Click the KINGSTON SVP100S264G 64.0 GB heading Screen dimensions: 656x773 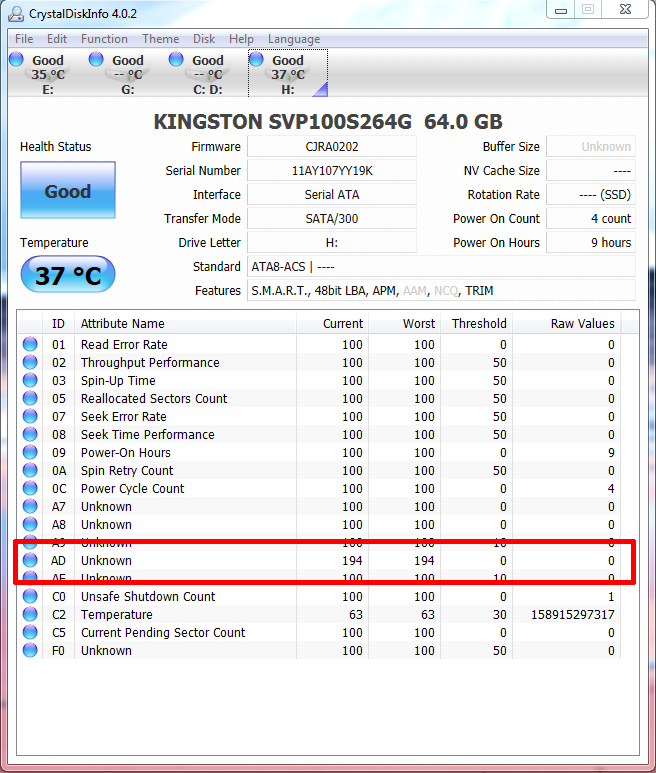pyautogui.click(x=328, y=122)
